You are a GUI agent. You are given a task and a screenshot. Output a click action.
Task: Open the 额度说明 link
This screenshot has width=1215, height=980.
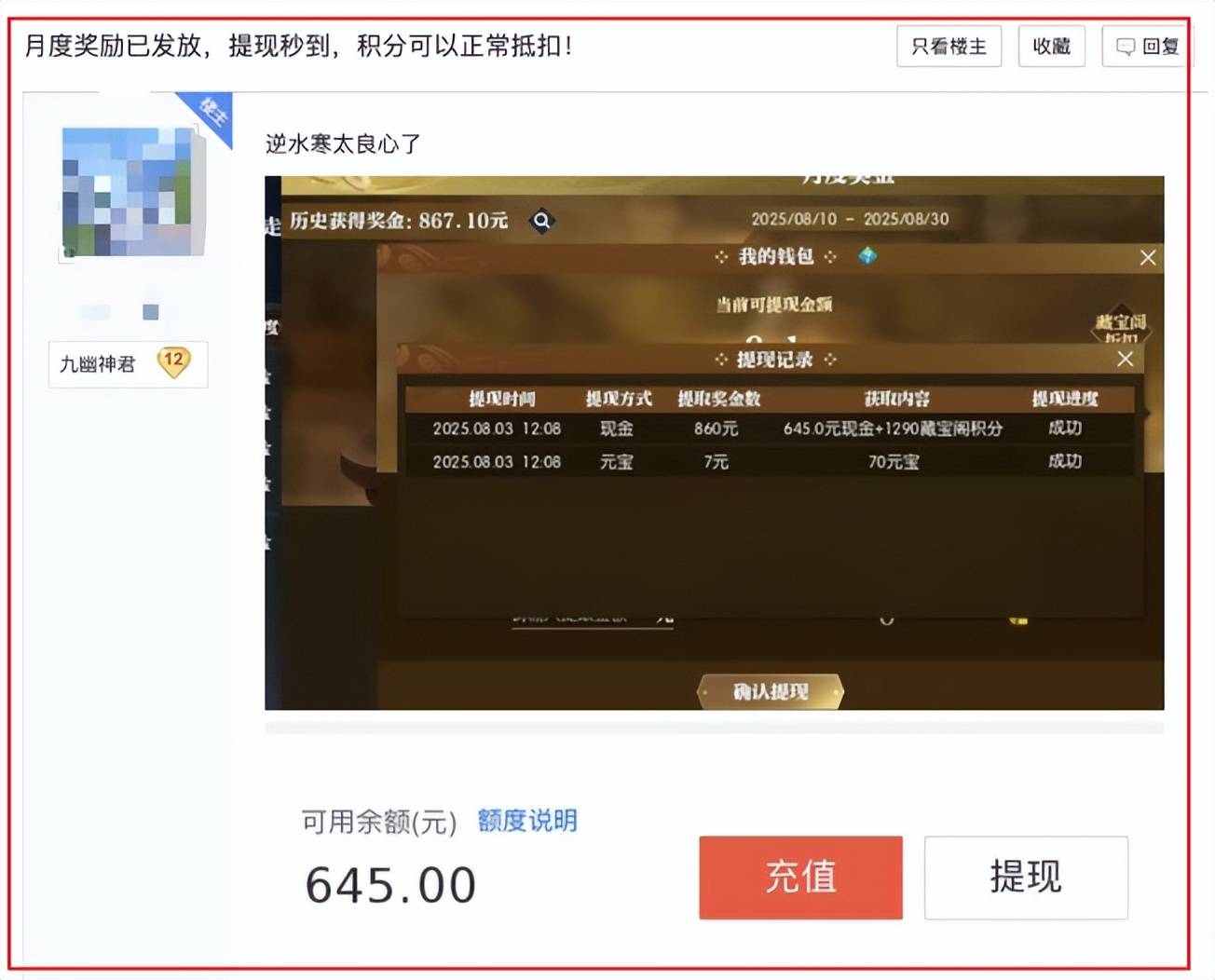click(527, 821)
